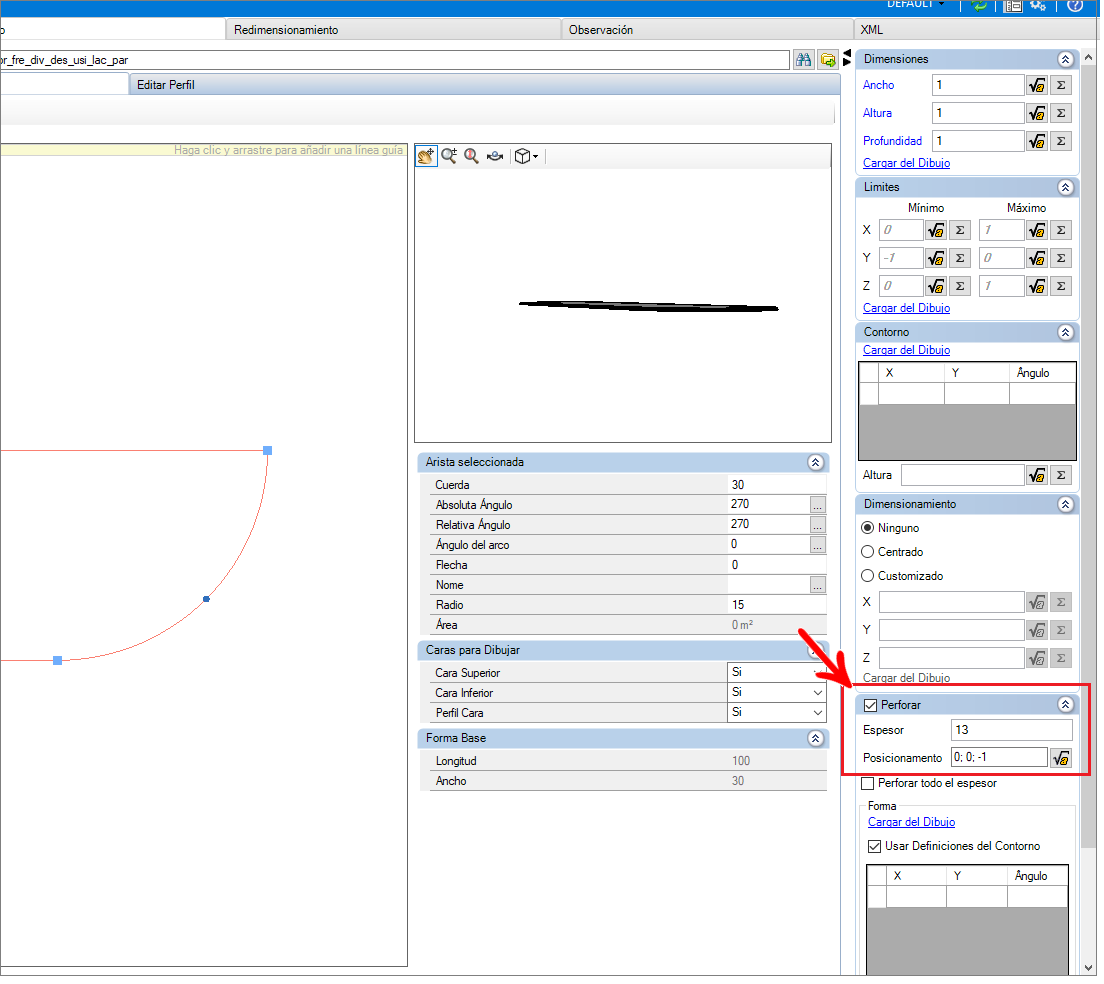Click the refresh icon in top bar
Viewport: 1104px width, 984px height.
[x=981, y=5]
